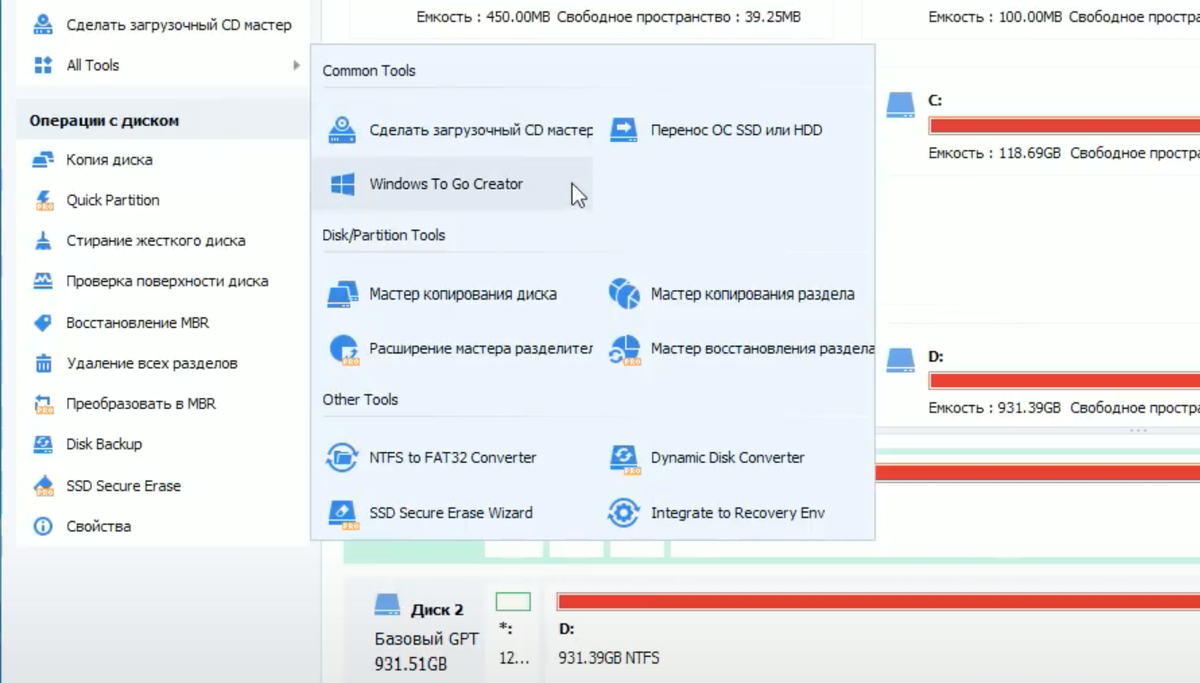
Task: Click the Other Tools heading
Action: (x=360, y=399)
